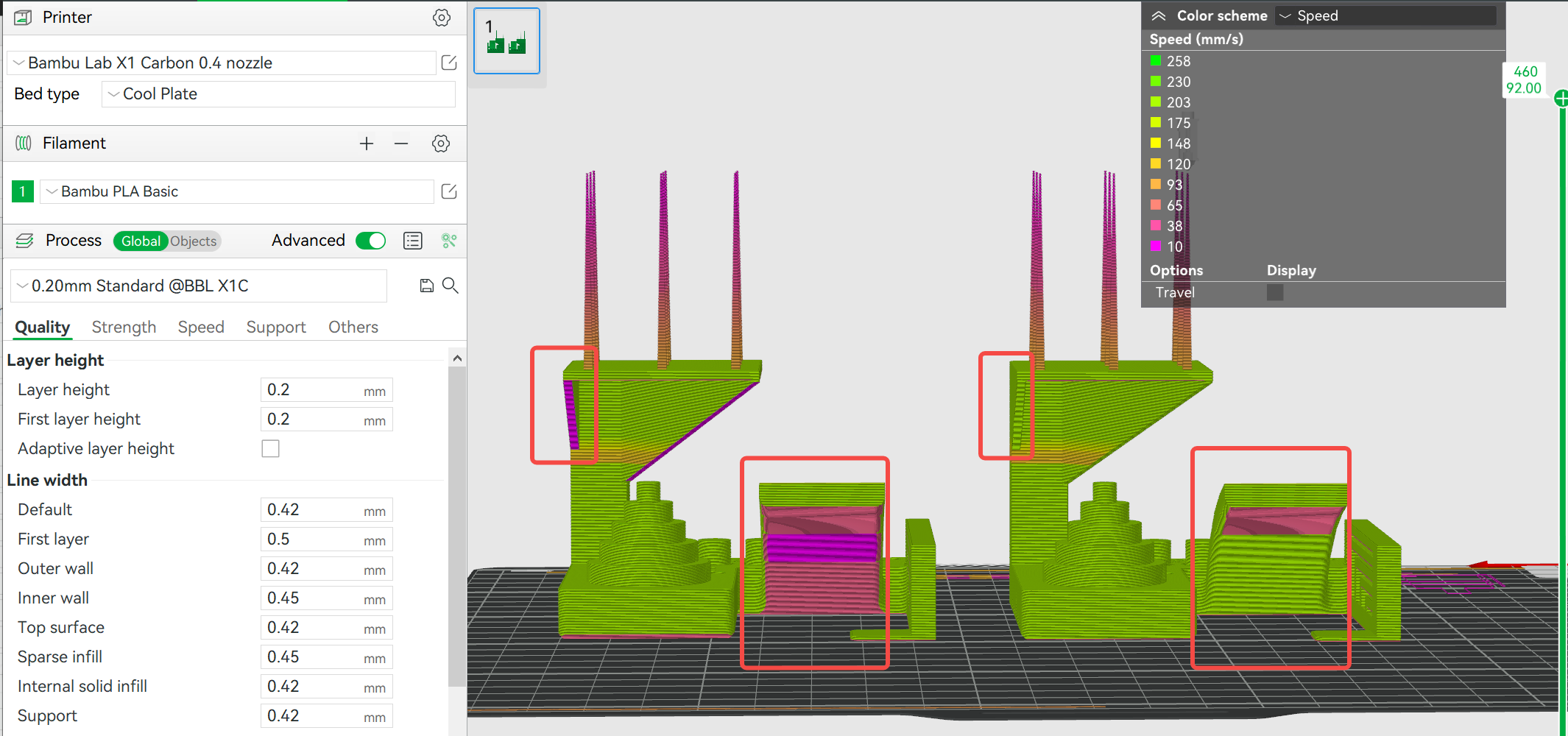This screenshot has width=1568, height=736.
Task: Click the Internal solid infill width field
Action: pos(327,687)
